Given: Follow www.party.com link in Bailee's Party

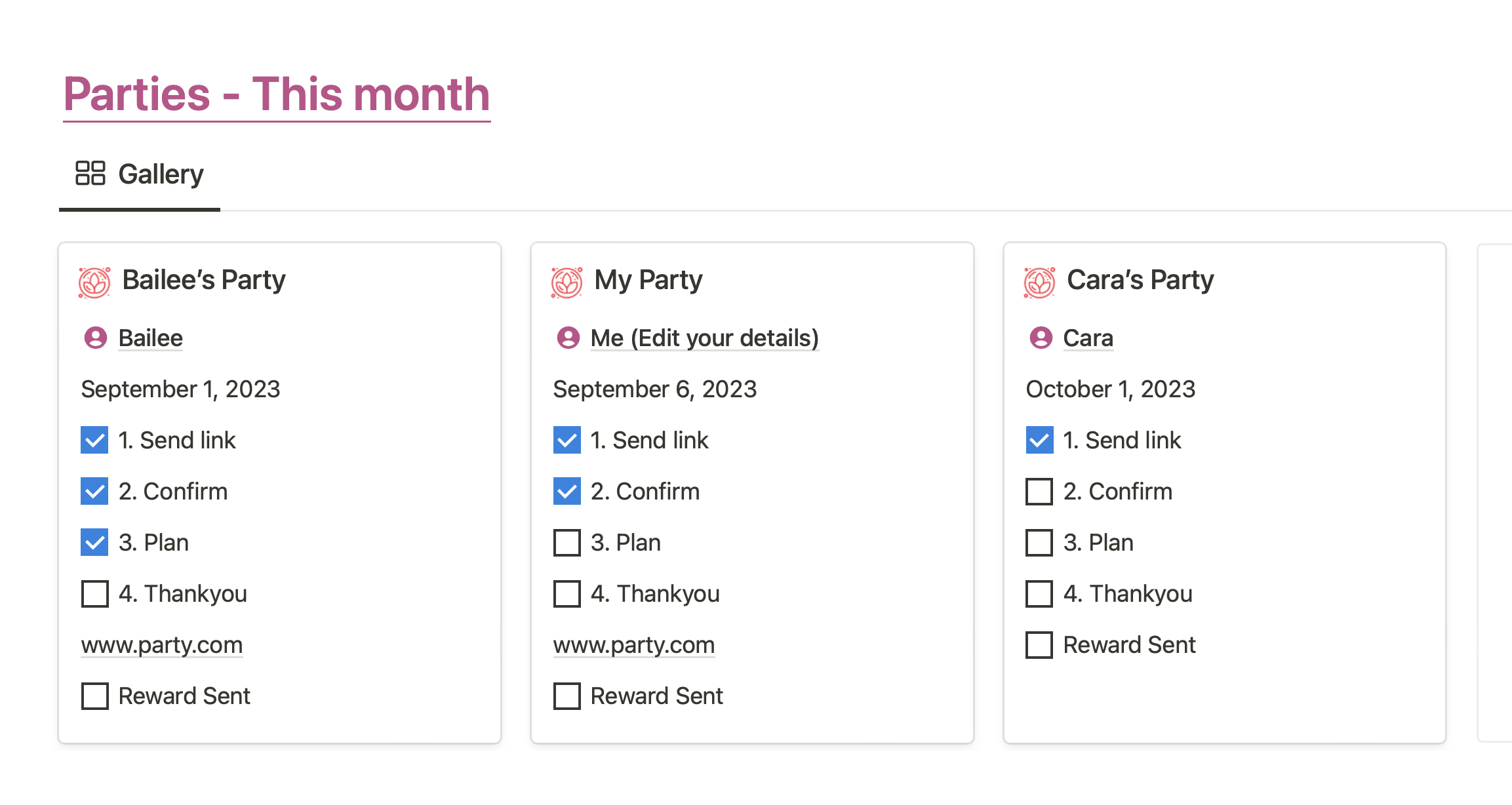Looking at the screenshot, I should pyautogui.click(x=162, y=645).
